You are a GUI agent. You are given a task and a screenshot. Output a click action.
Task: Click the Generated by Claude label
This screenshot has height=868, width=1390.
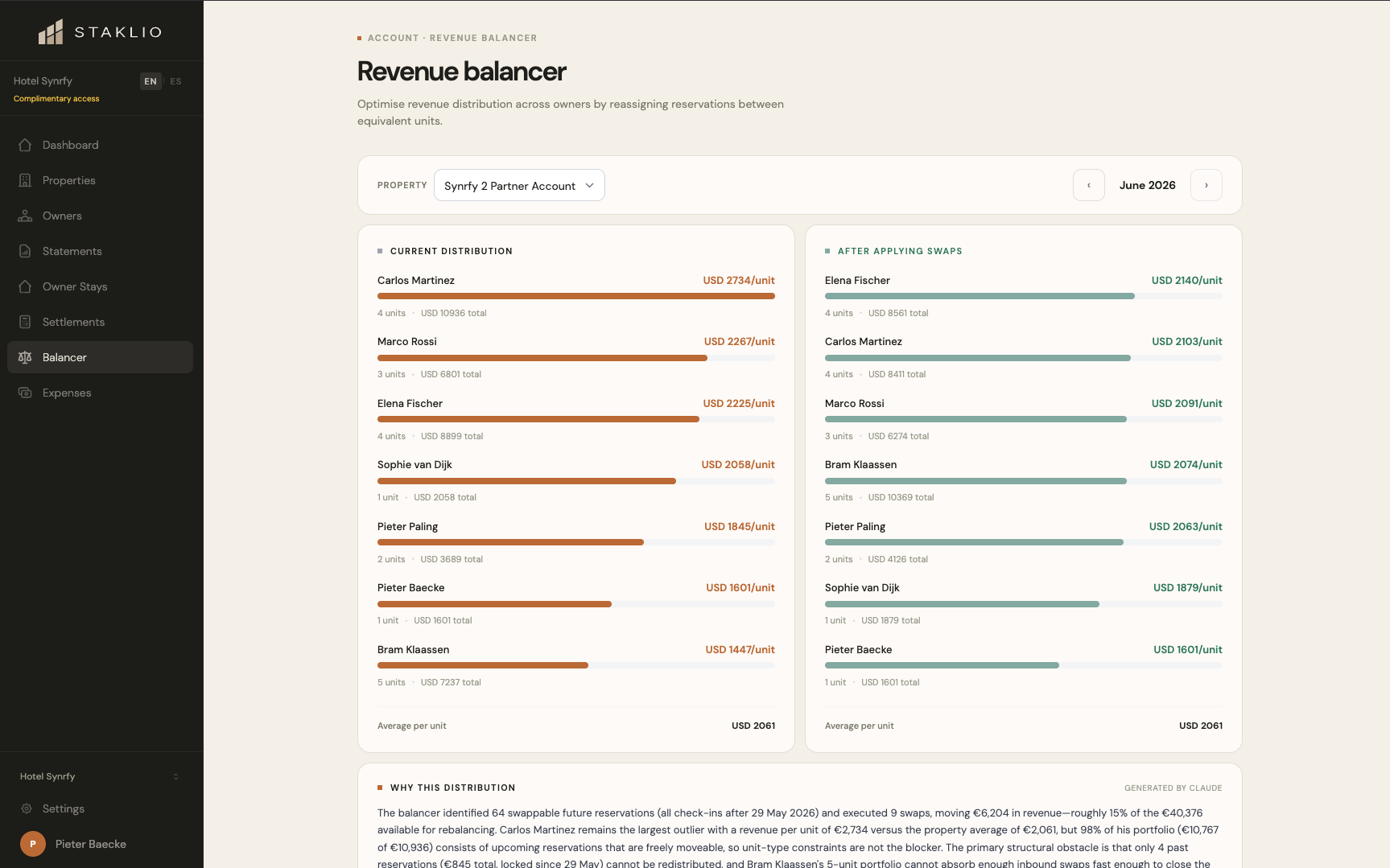(1173, 788)
